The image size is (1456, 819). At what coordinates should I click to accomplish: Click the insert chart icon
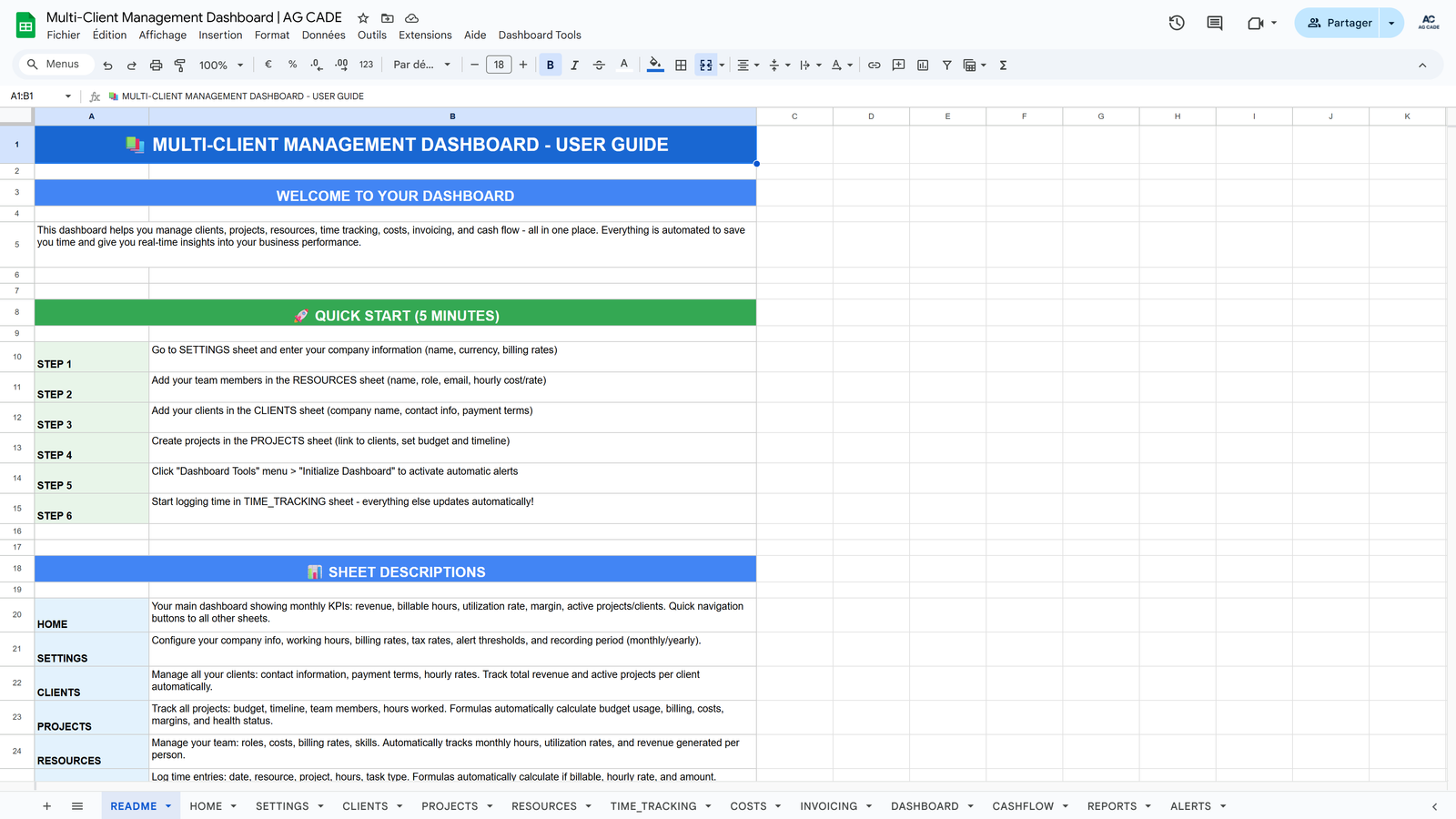[923, 65]
